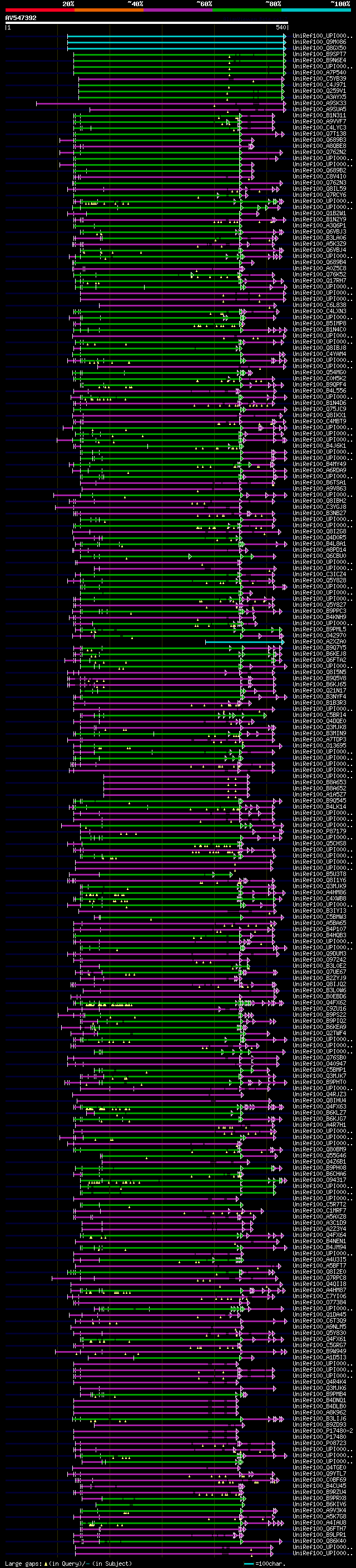356x1568 pixels.
Task: Select hit label UniRef100_A9SUA5
Action: (319, 110)
